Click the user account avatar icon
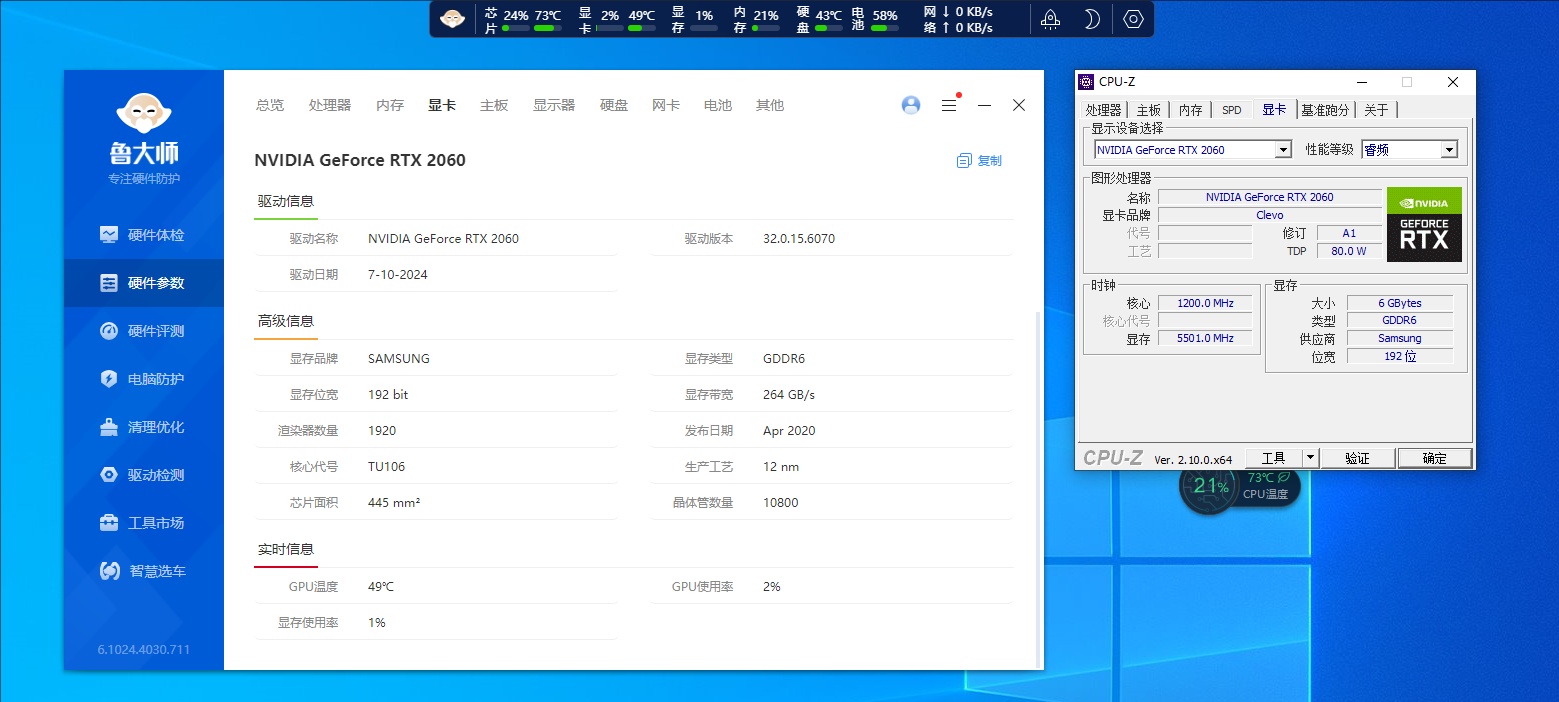The image size is (1559, 702). coord(910,105)
